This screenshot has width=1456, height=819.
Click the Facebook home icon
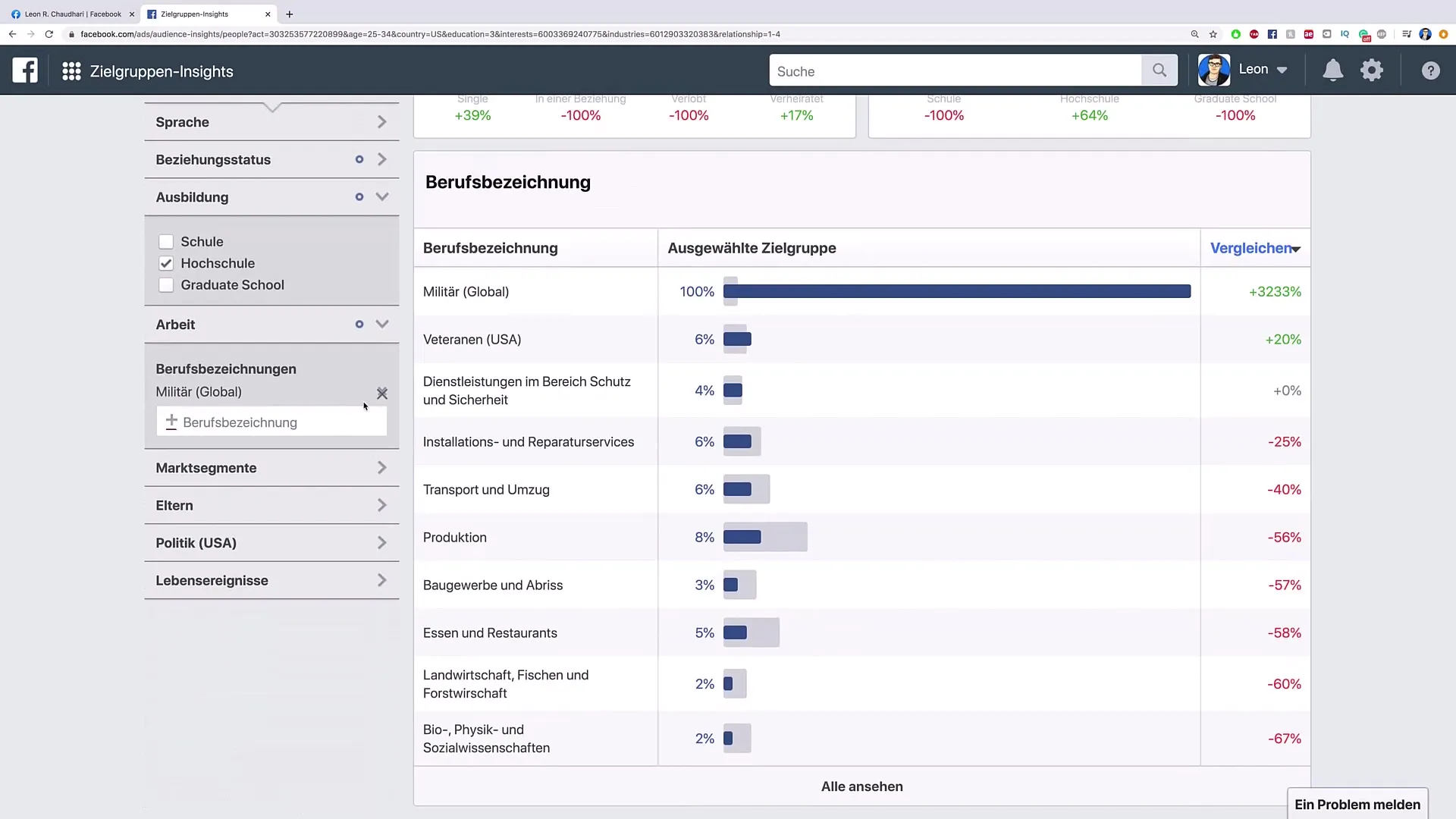(x=25, y=71)
